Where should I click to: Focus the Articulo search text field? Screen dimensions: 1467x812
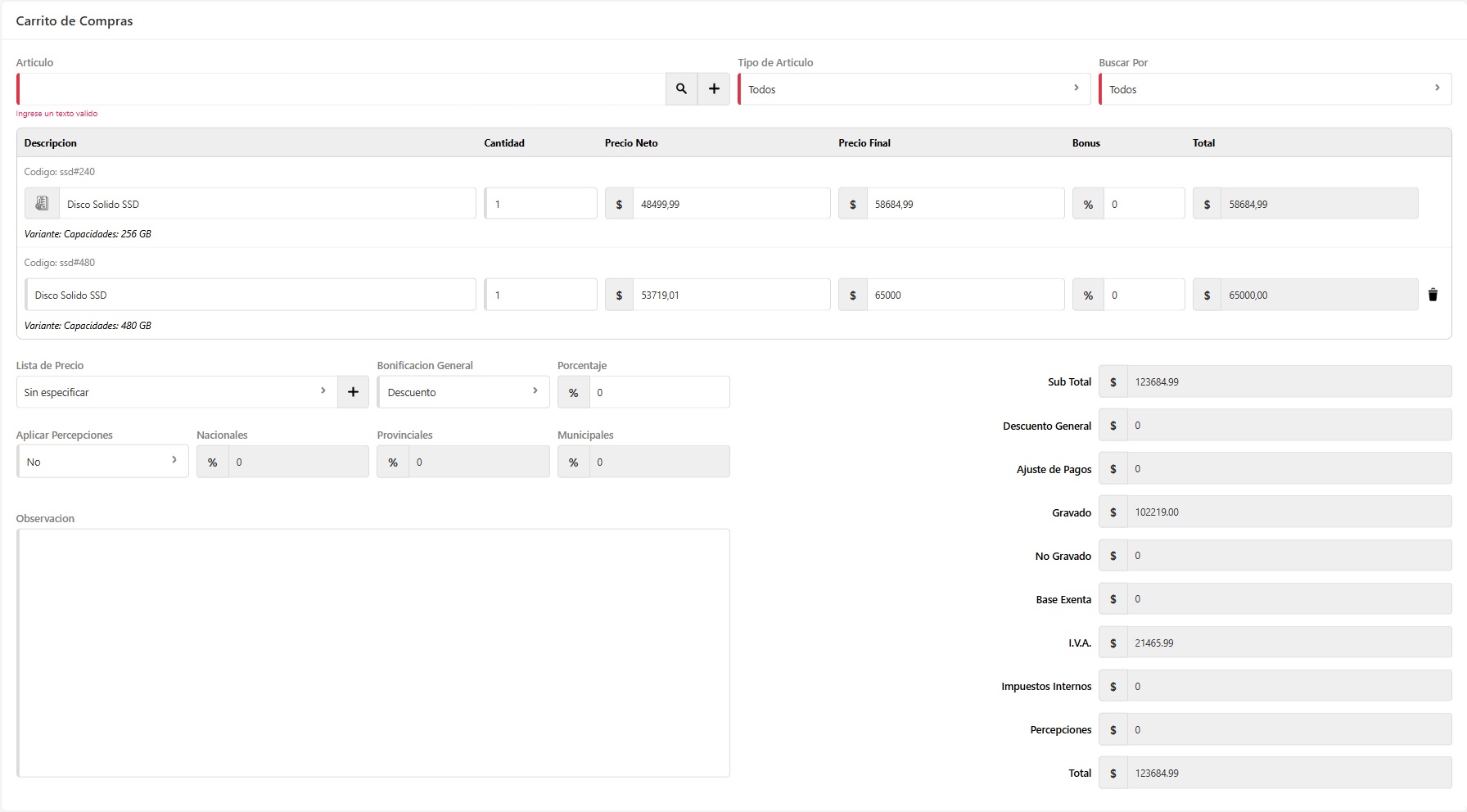[x=341, y=89]
